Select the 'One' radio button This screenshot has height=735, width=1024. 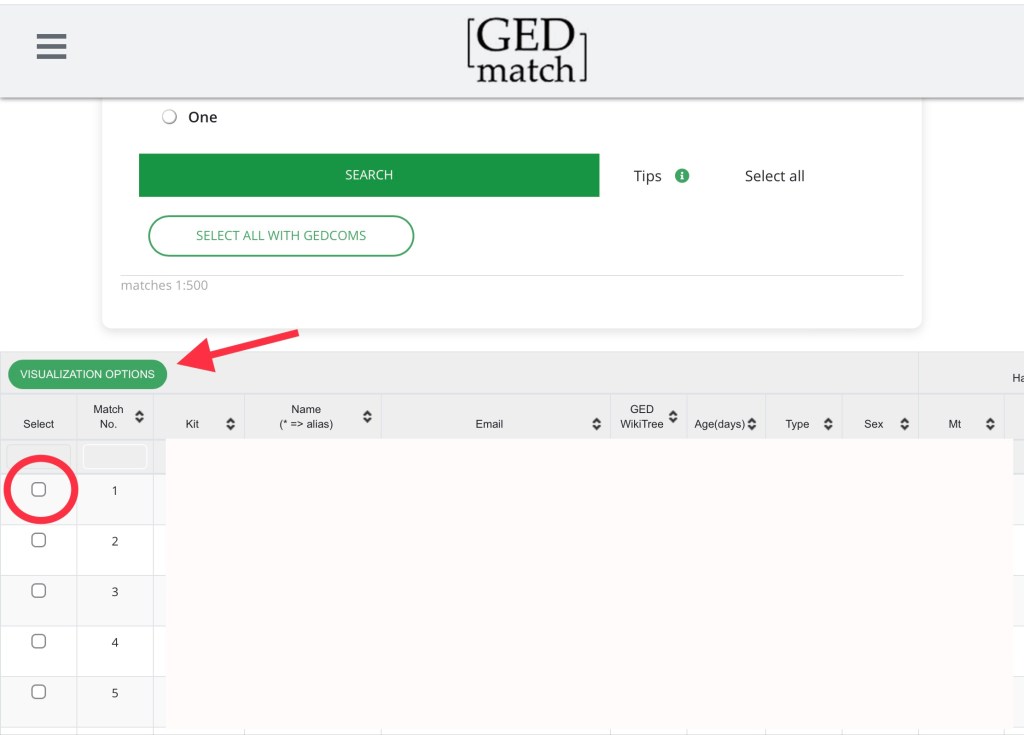click(169, 117)
